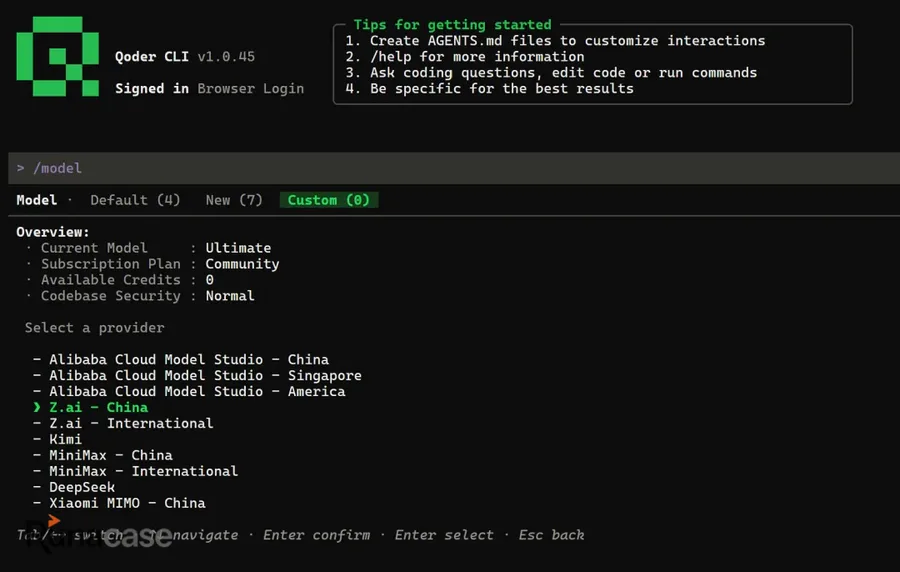Click the Enter confirm hint text
The image size is (900, 572).
[316, 535]
